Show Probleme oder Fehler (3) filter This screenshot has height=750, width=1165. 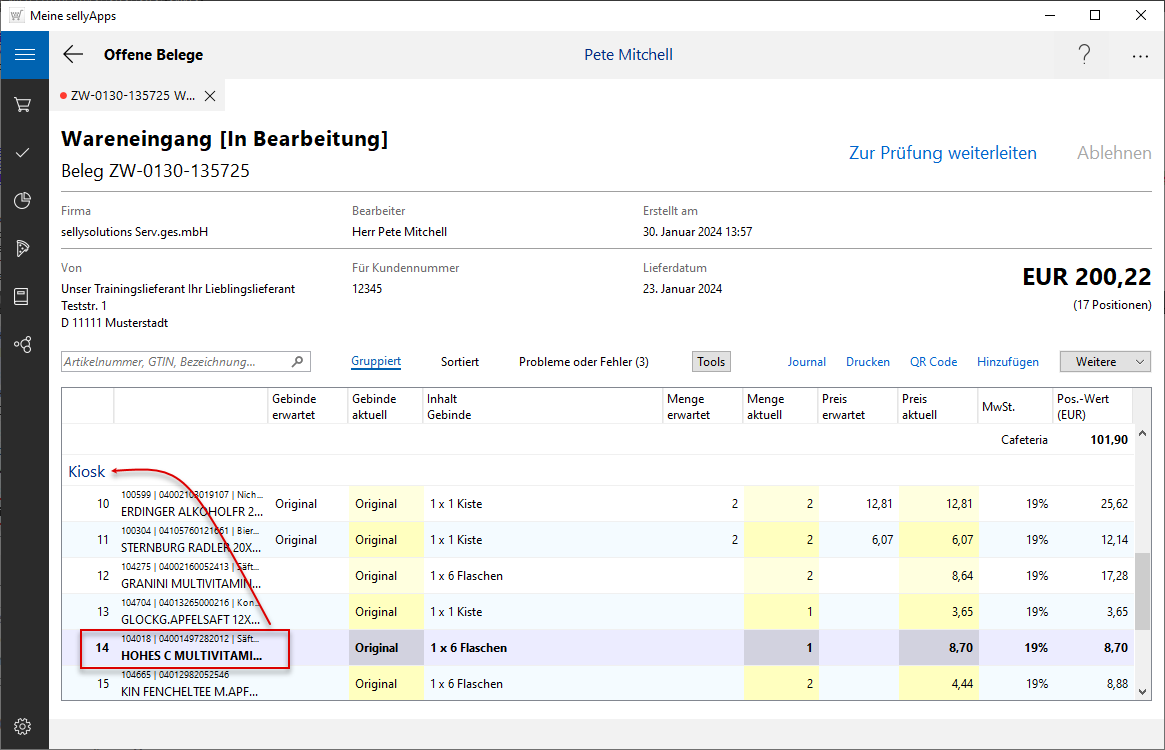[x=583, y=362]
